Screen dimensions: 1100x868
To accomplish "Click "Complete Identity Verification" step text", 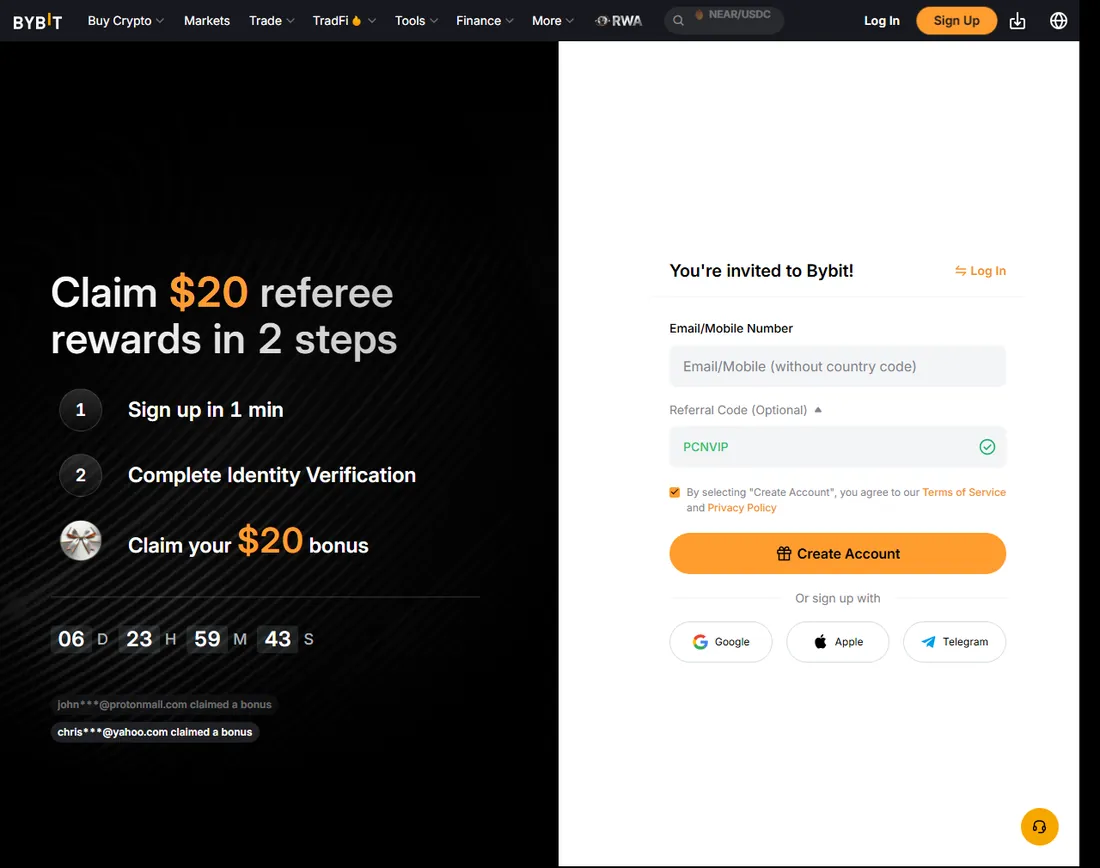I will (271, 475).
